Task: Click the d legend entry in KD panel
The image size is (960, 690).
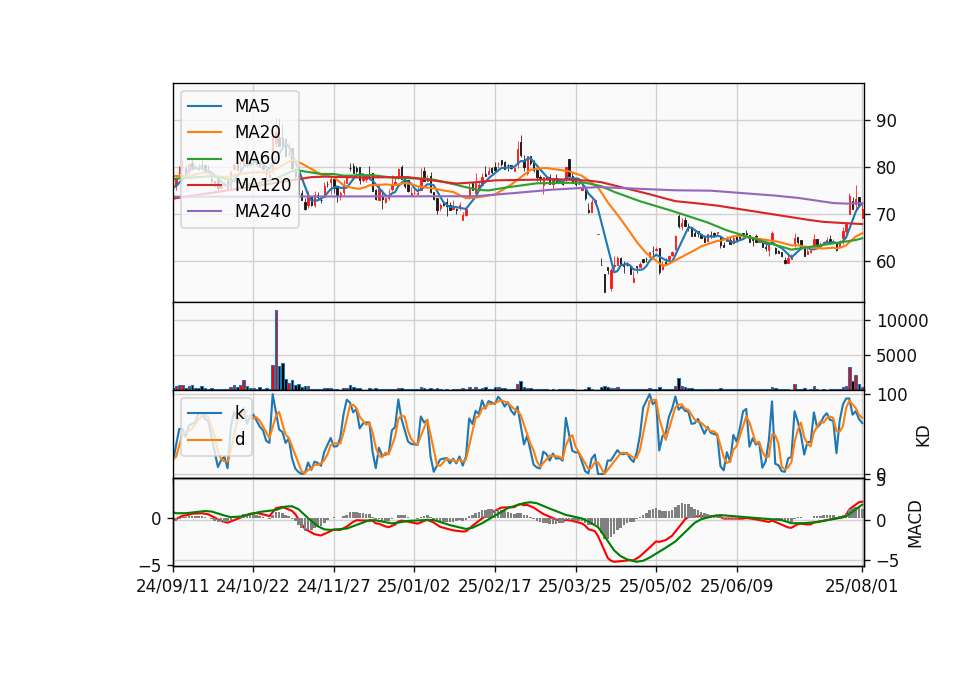Action: tap(240, 439)
